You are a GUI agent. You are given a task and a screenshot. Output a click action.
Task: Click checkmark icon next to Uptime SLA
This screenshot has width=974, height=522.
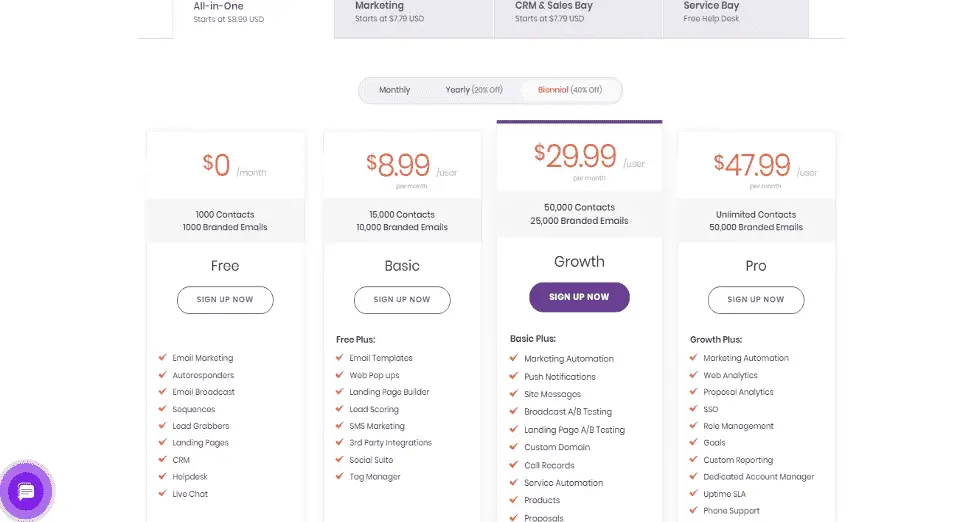tap(694, 493)
